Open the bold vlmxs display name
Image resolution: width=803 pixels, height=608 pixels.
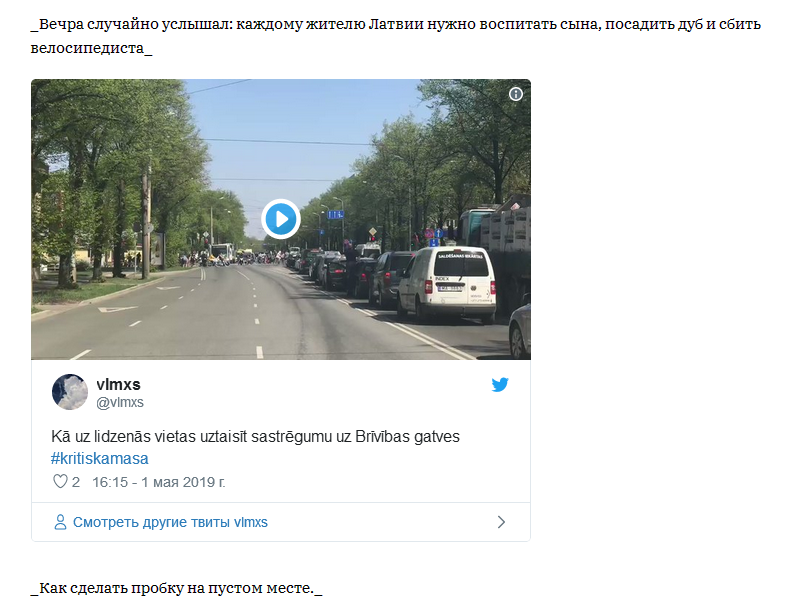click(x=118, y=384)
